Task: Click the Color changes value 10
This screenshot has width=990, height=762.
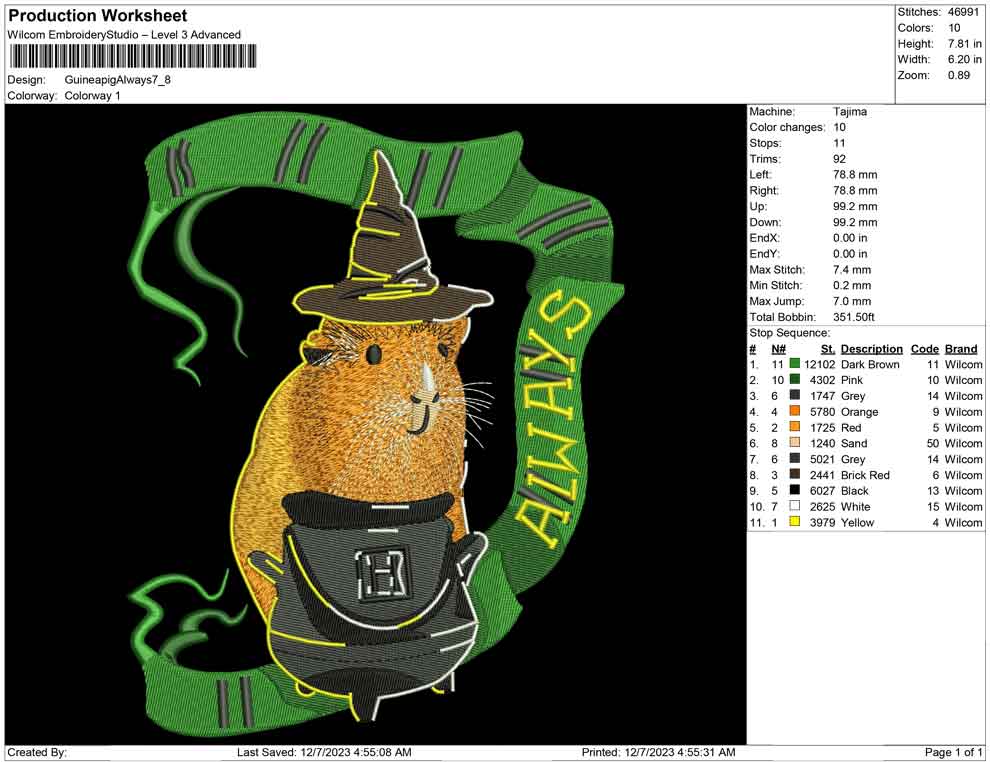Action: click(x=839, y=128)
